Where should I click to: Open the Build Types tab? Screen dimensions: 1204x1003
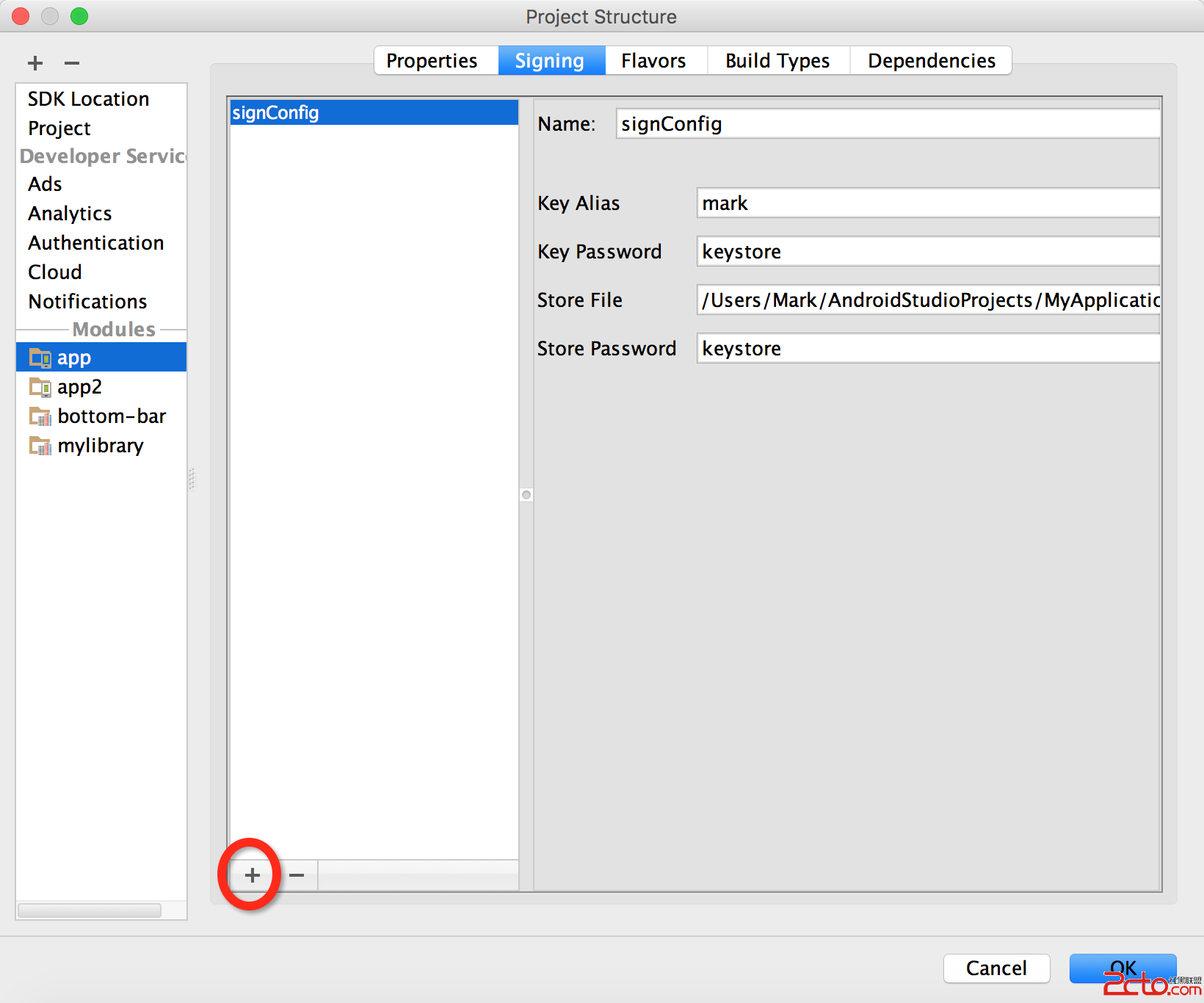778,60
